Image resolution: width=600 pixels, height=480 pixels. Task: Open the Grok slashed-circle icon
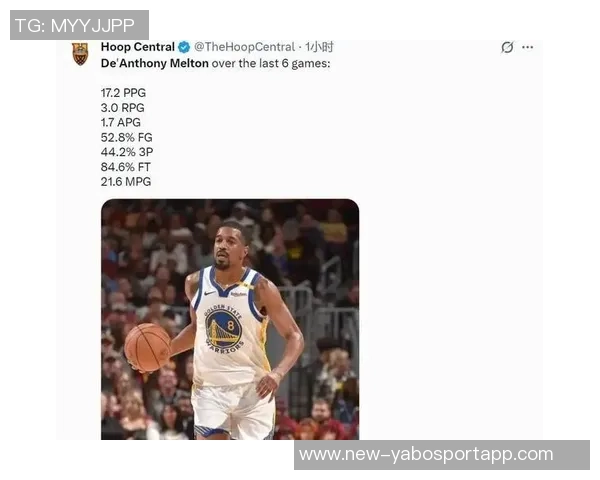coord(507,47)
